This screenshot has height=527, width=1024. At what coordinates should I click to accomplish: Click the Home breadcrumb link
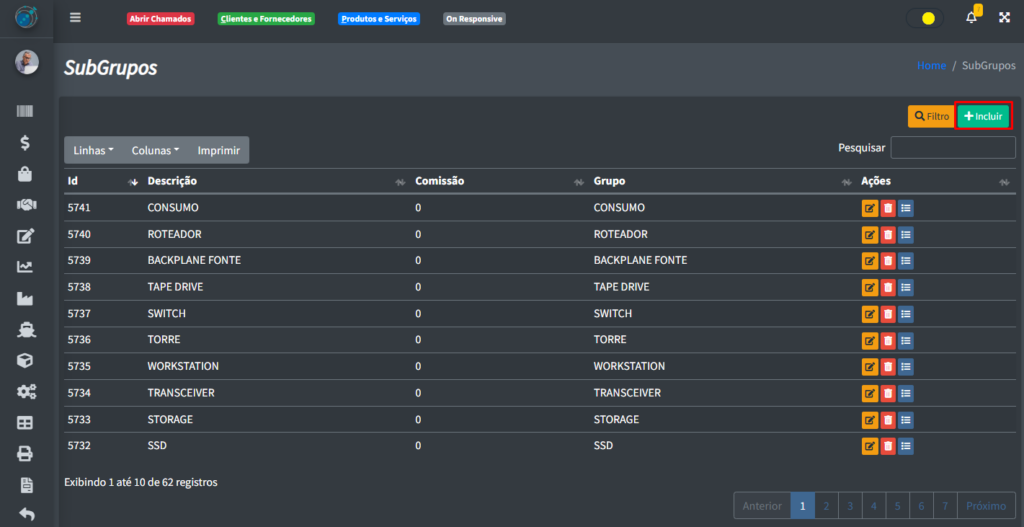931,66
